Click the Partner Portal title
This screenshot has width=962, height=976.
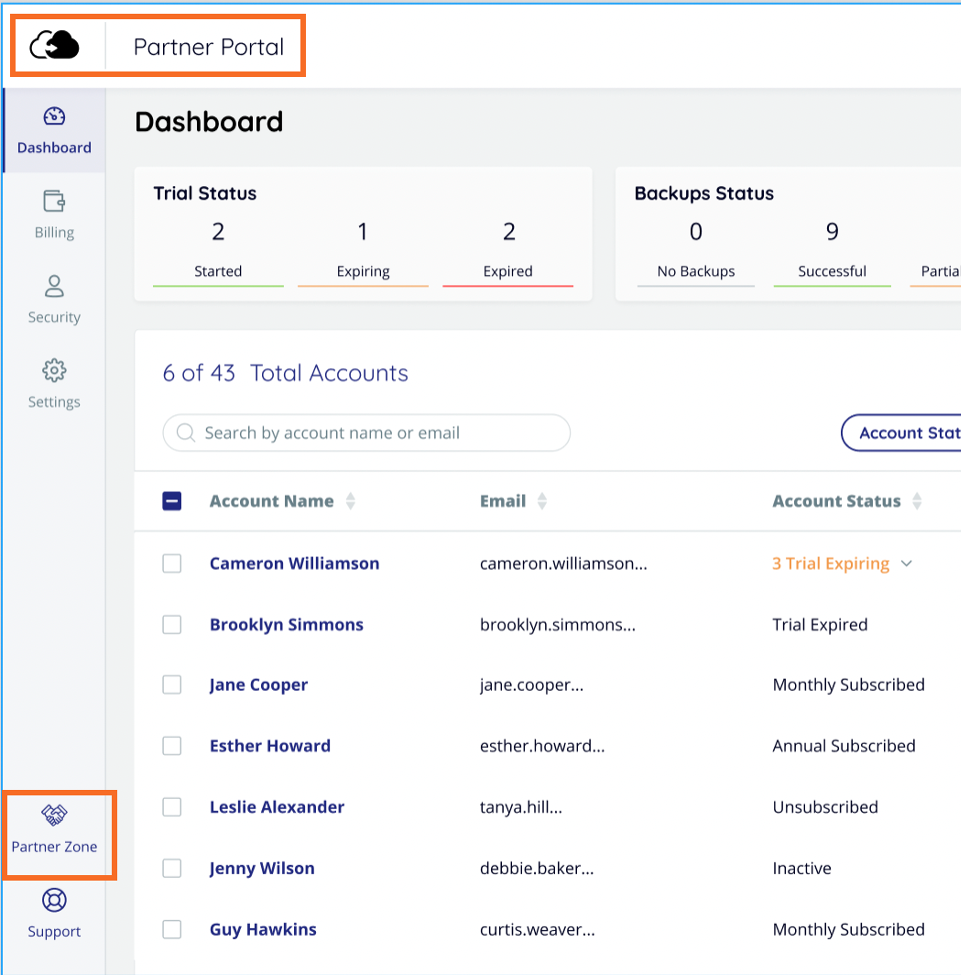point(208,47)
